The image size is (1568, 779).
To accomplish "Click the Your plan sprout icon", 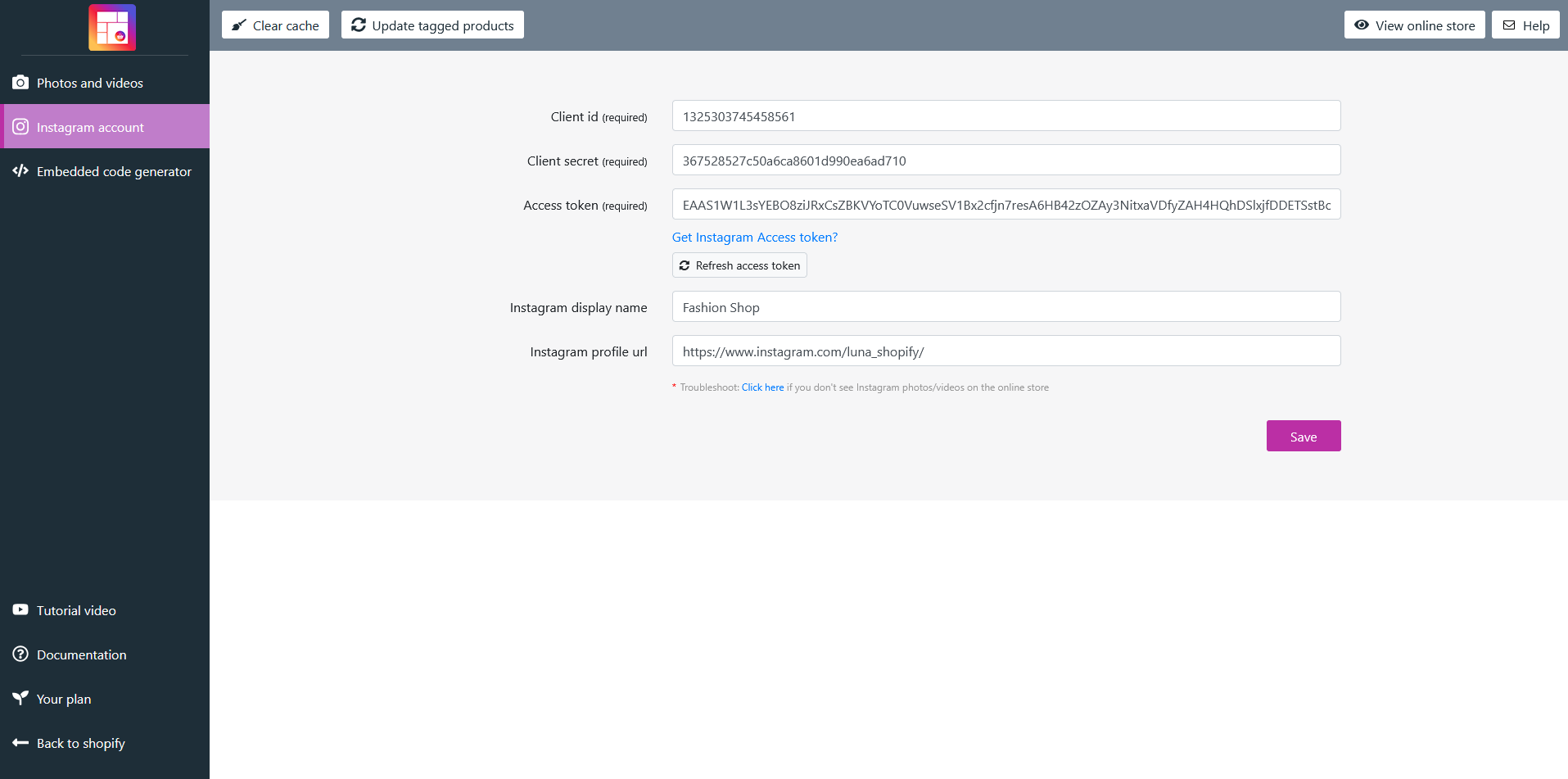I will (20, 698).
